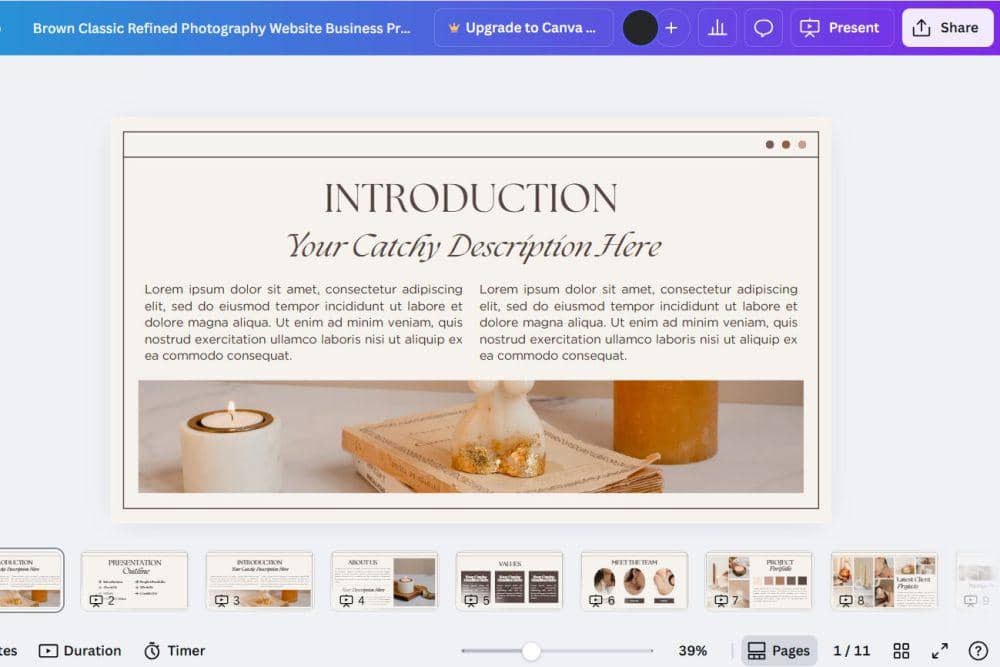Open help using the question mark icon
The width and height of the screenshot is (1000, 667).
(979, 650)
